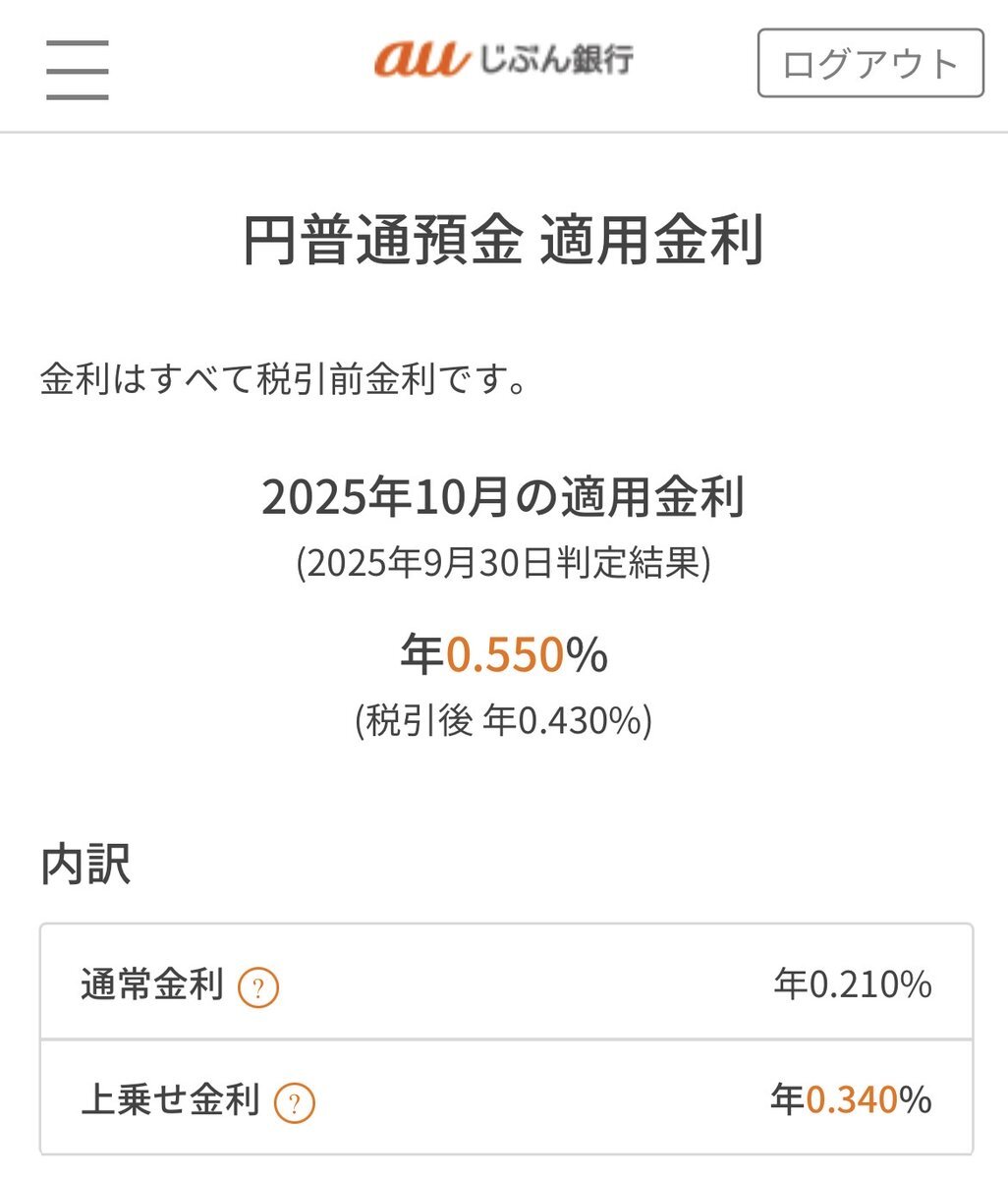Select the 2025年10月の適用金利 heading

(x=503, y=496)
